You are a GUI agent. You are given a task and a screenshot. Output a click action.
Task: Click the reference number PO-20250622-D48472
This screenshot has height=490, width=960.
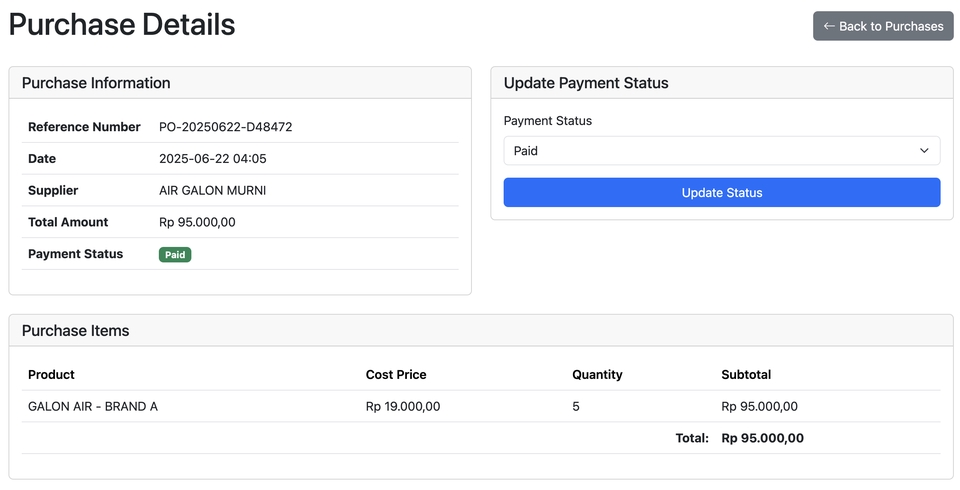pos(225,127)
